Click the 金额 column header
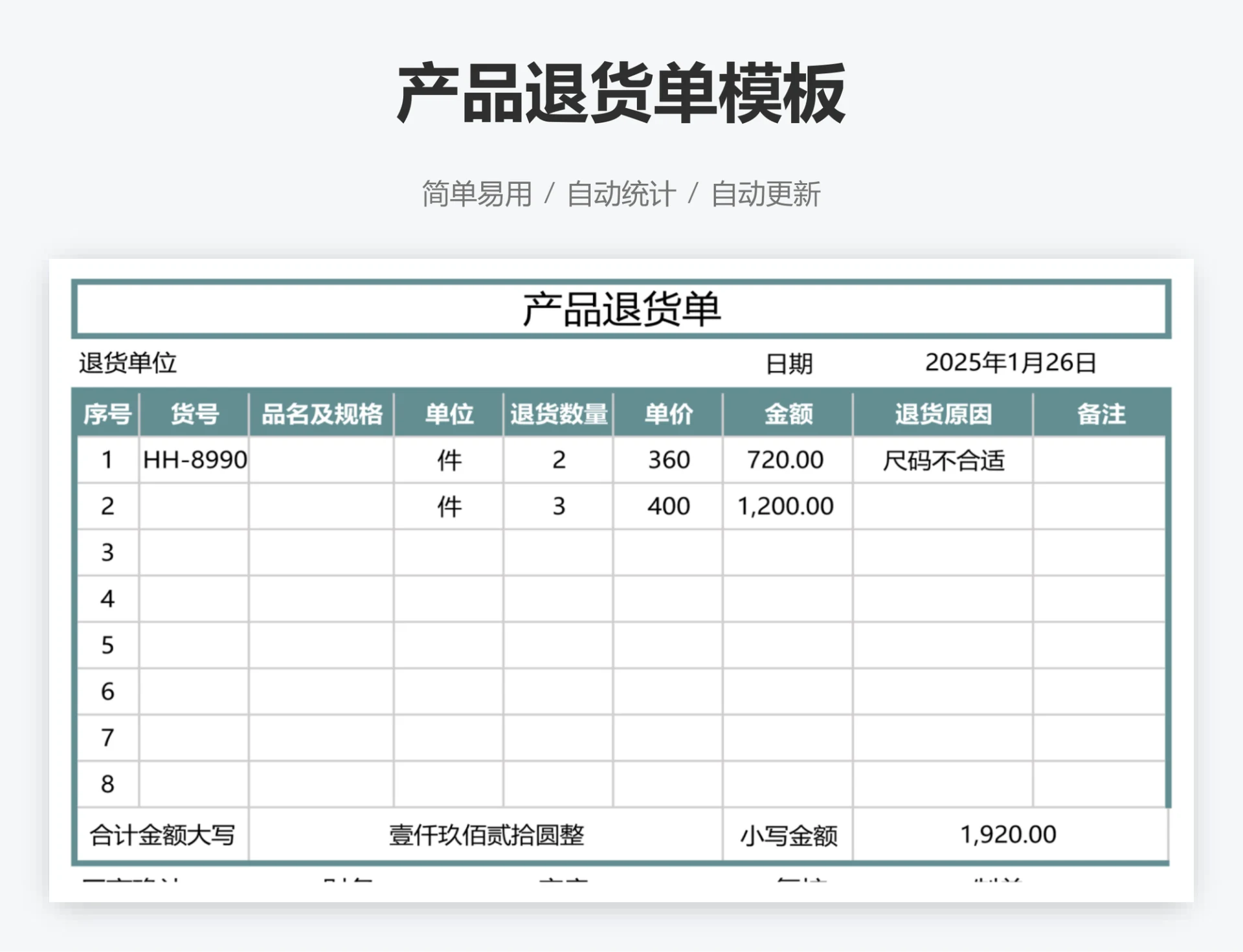This screenshot has height=952, width=1243. click(x=787, y=414)
